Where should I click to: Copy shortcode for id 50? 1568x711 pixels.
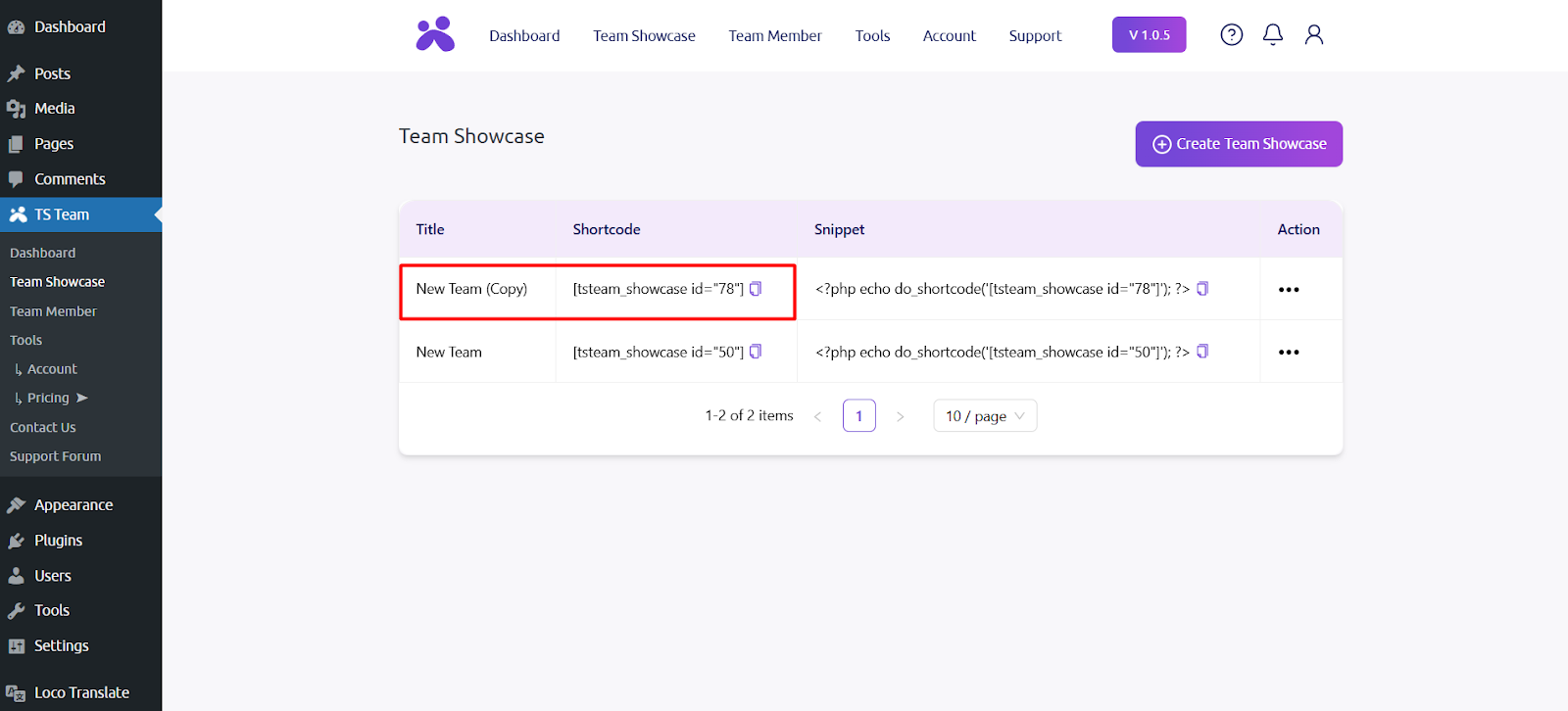point(756,352)
